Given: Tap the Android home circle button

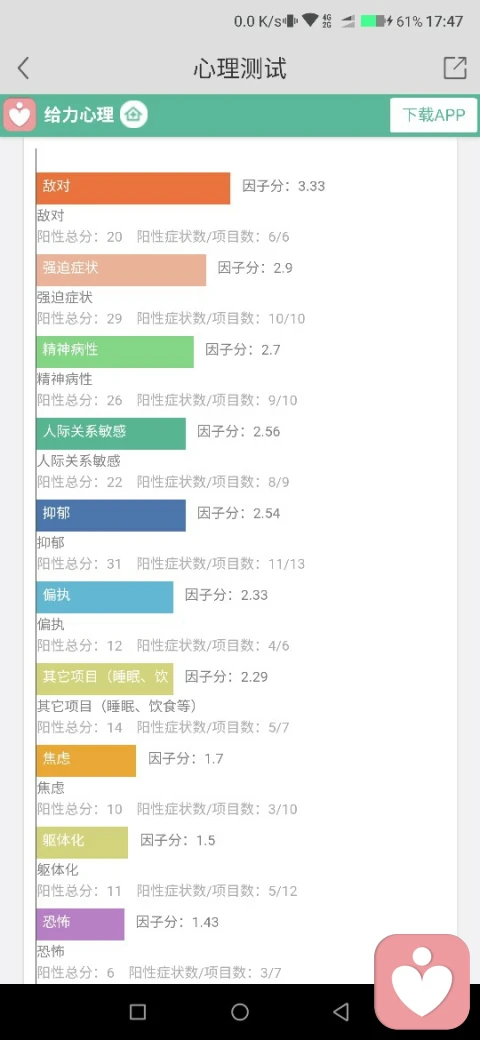Looking at the screenshot, I should [240, 1011].
